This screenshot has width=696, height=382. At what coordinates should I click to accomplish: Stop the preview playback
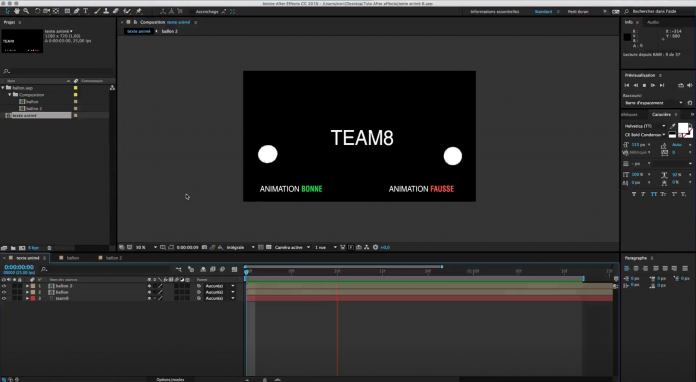click(645, 85)
